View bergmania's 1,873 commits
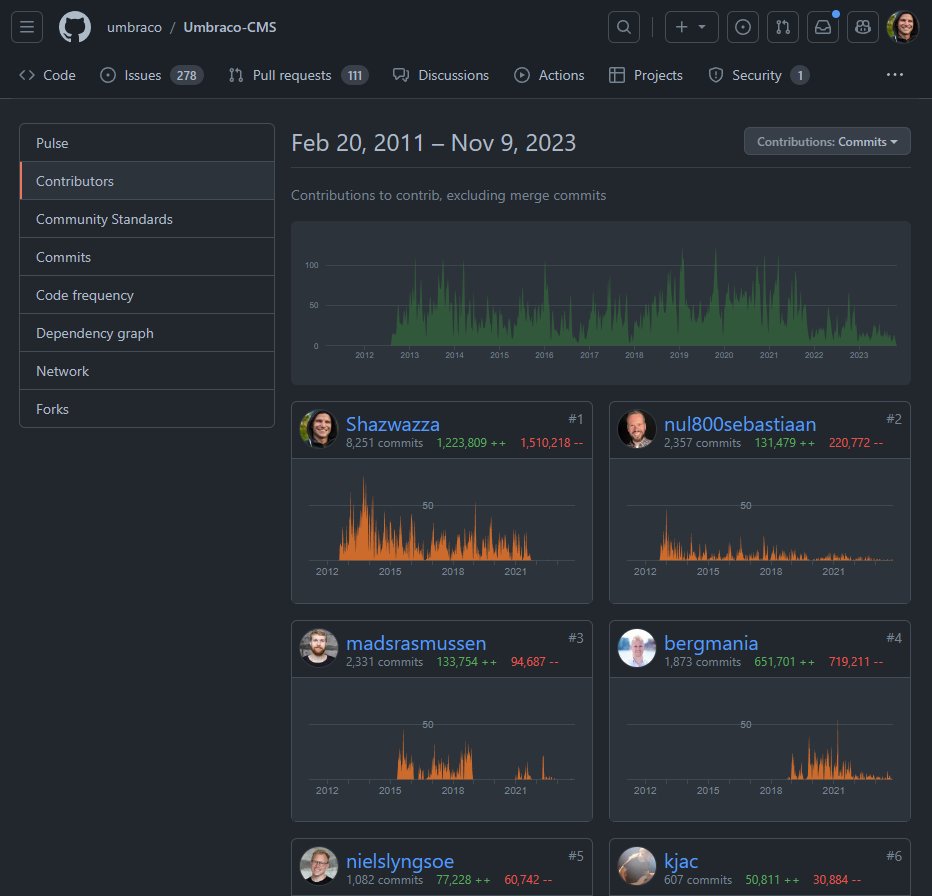The image size is (932, 896). click(702, 662)
